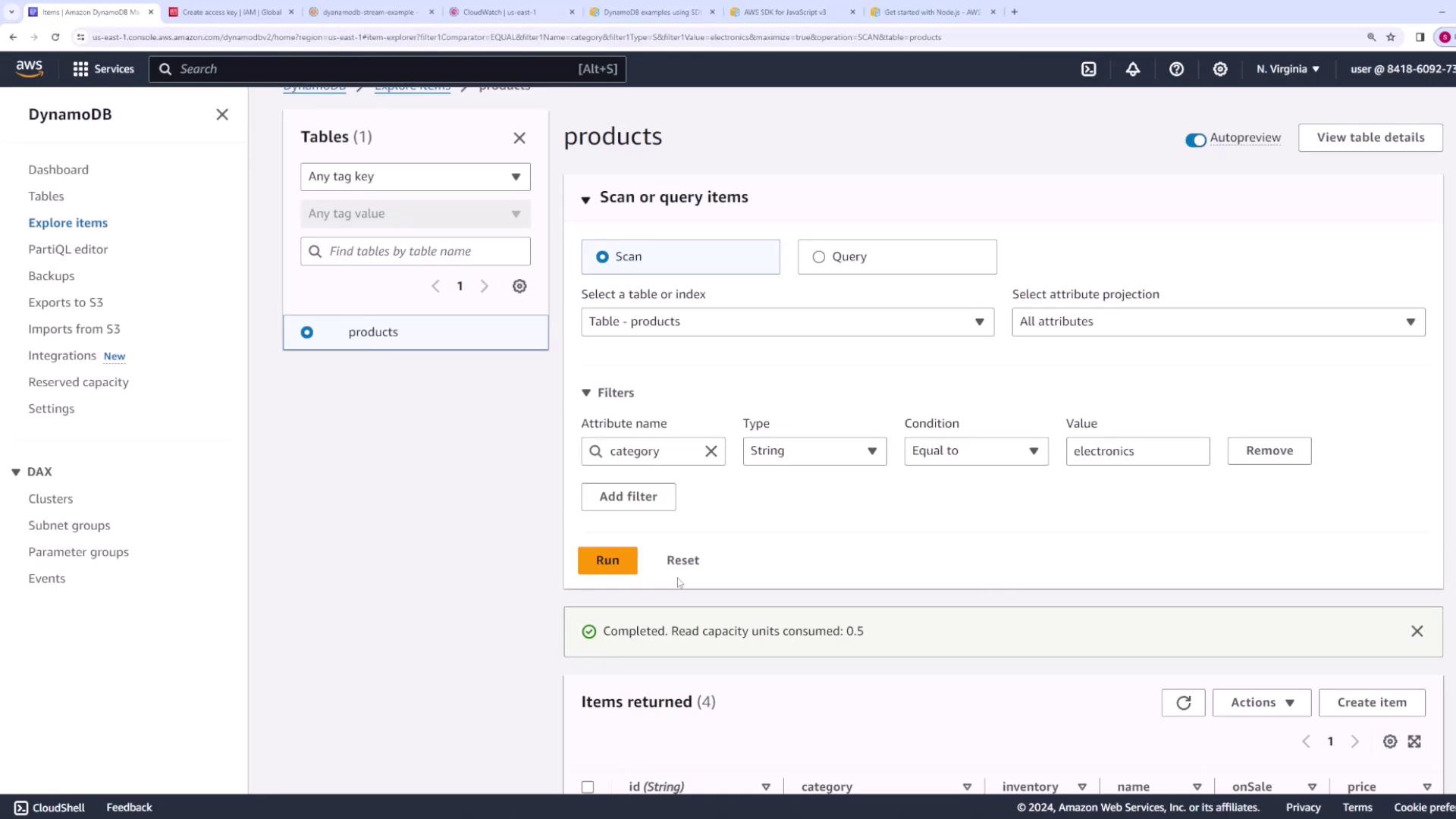
Task: Open PartiQL editor in sidebar
Action: point(68,249)
